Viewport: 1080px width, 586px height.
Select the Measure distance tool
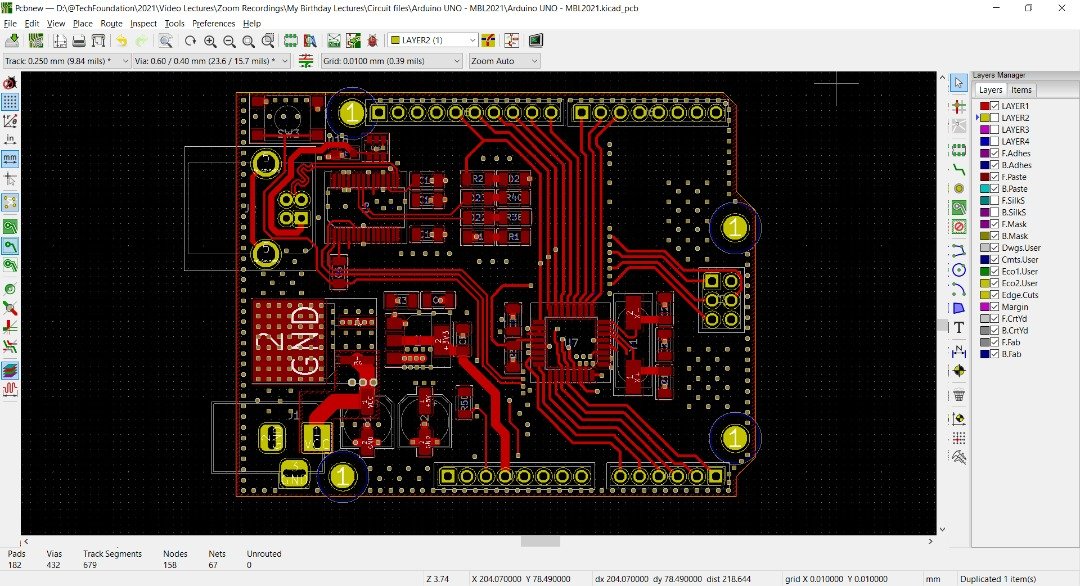point(958,457)
